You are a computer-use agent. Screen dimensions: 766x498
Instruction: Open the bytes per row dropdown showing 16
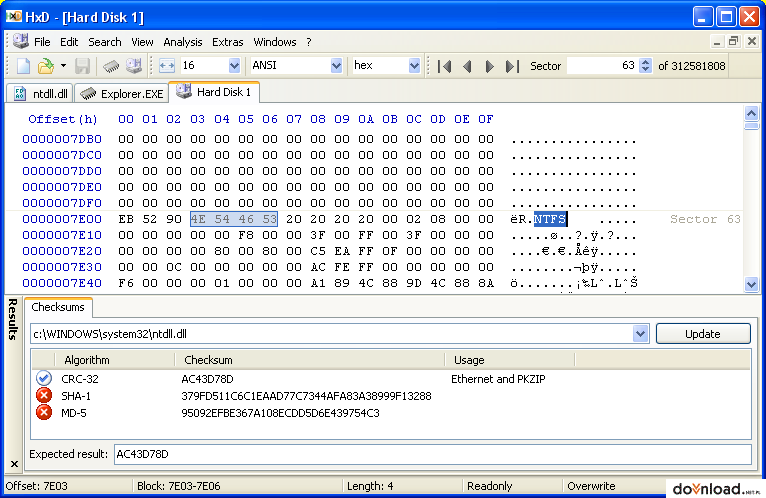click(234, 65)
